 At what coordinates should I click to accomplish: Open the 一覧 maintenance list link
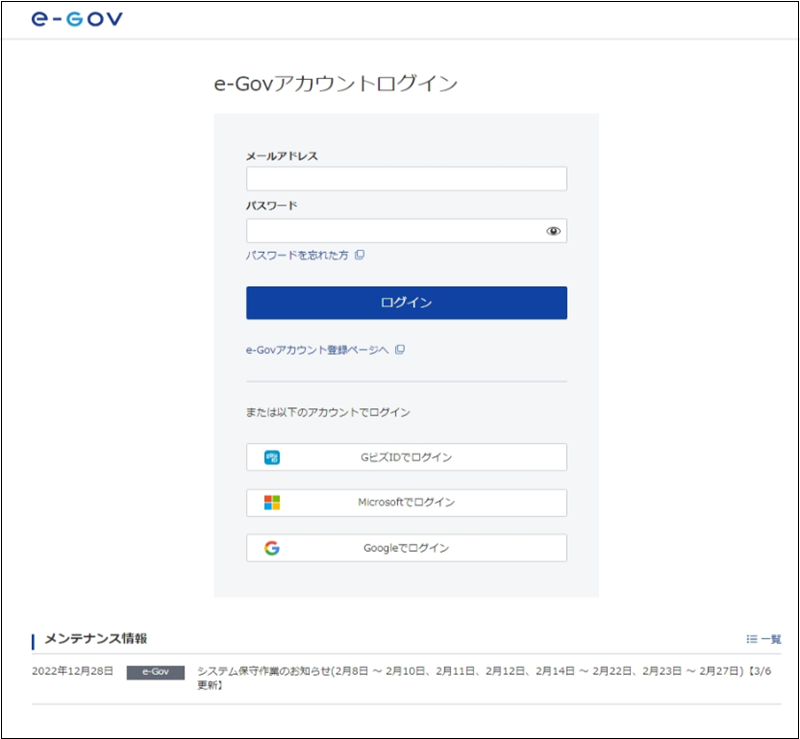click(771, 639)
